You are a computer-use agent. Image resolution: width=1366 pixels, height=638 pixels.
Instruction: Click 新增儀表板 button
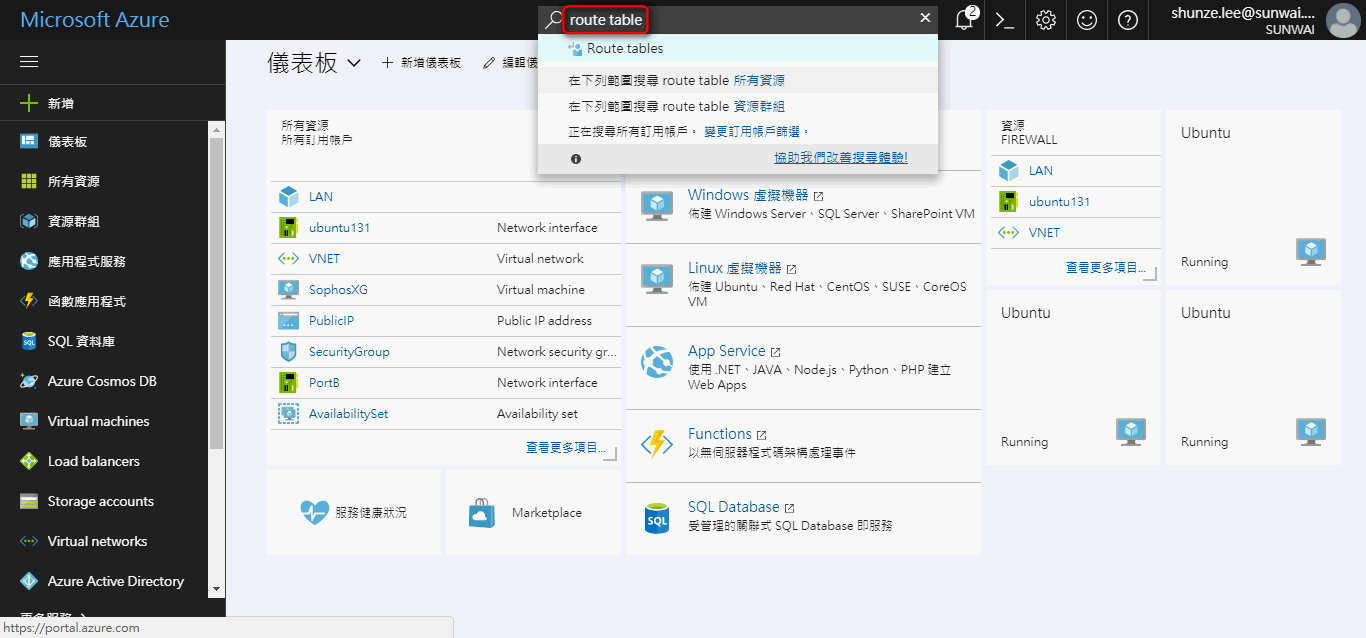pos(421,62)
